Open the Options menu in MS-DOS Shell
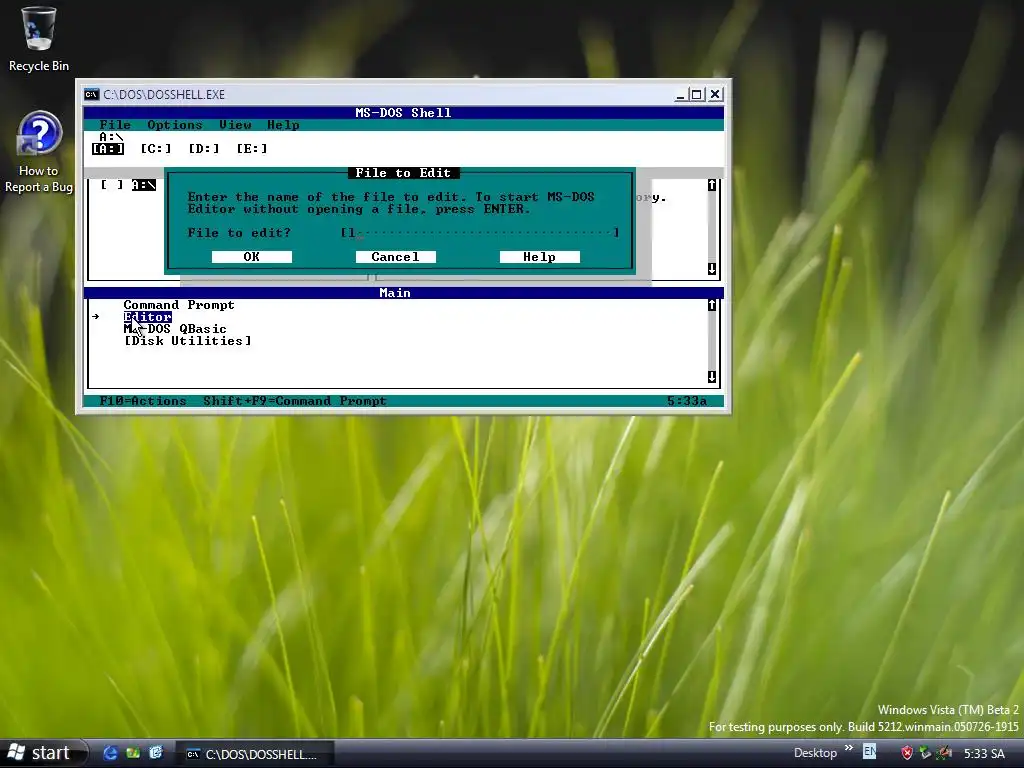Screen dimensions: 1024x768 pyautogui.click(x=174, y=125)
